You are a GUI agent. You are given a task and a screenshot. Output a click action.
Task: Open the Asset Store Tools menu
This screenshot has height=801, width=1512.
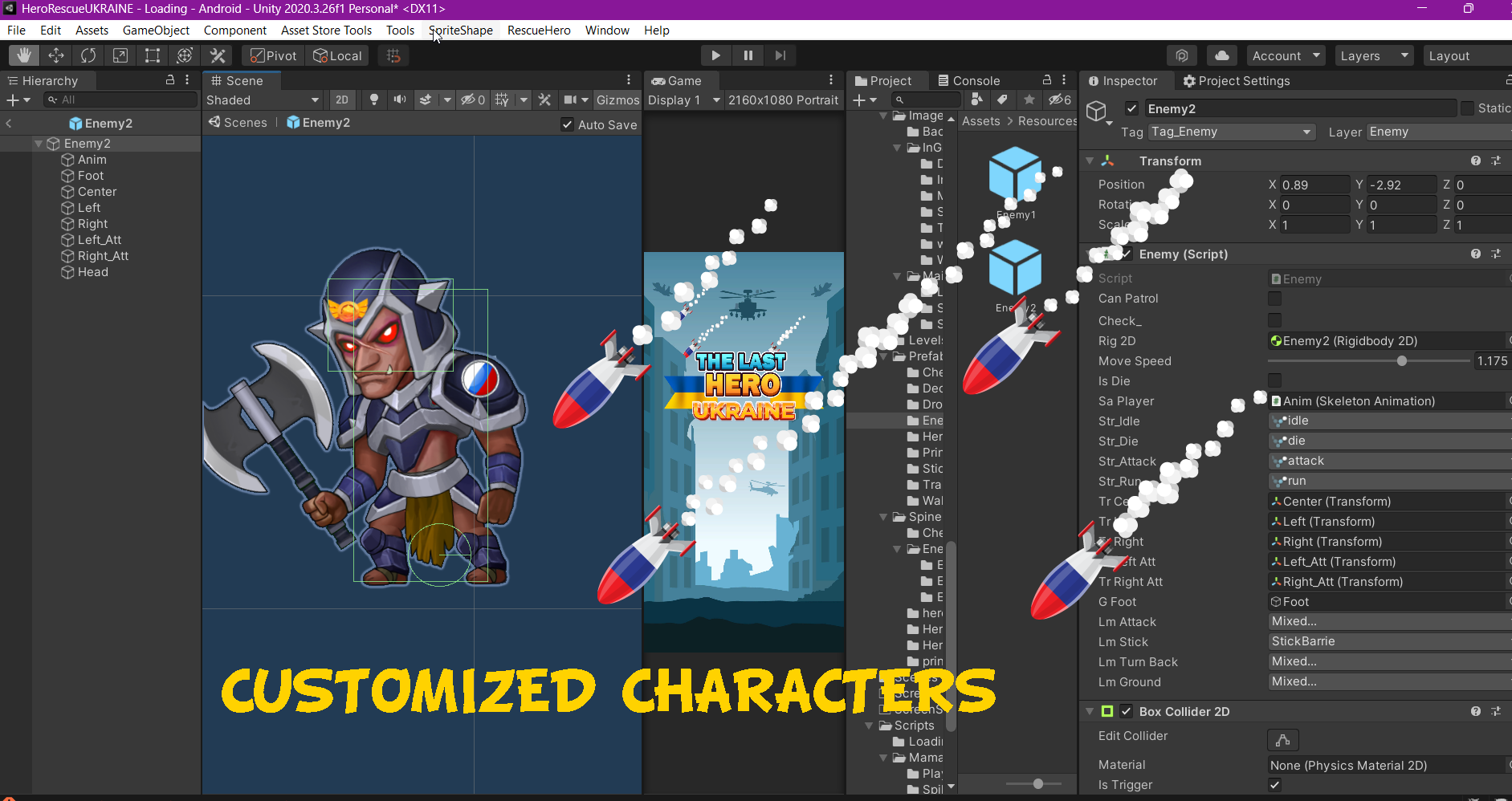[x=326, y=30]
